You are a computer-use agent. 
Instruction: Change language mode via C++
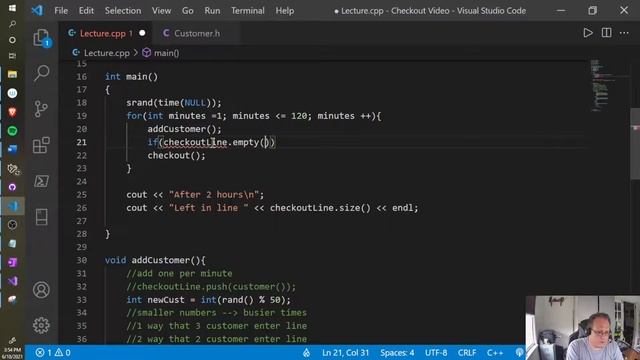coord(495,353)
